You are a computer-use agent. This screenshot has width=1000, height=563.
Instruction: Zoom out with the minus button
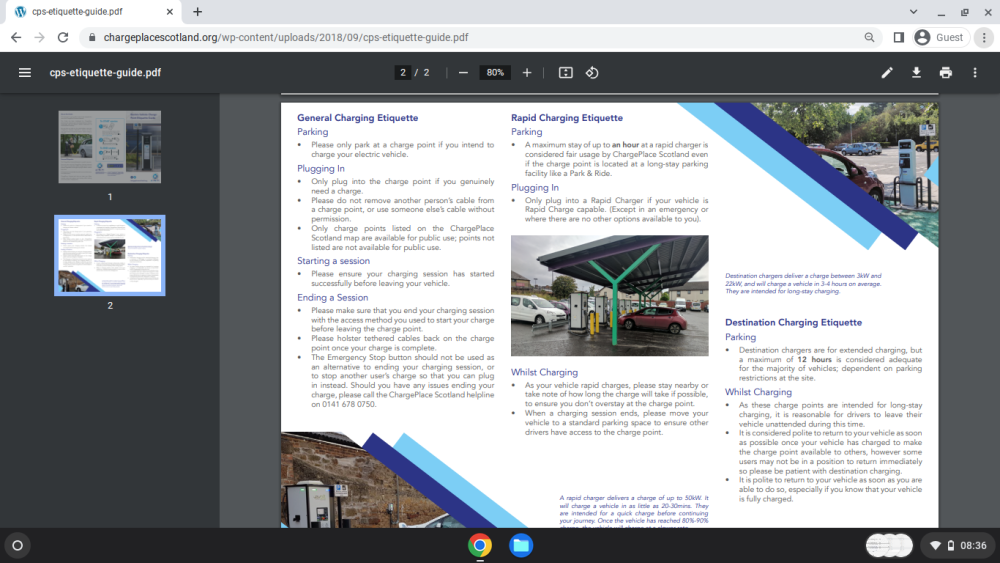pos(463,73)
